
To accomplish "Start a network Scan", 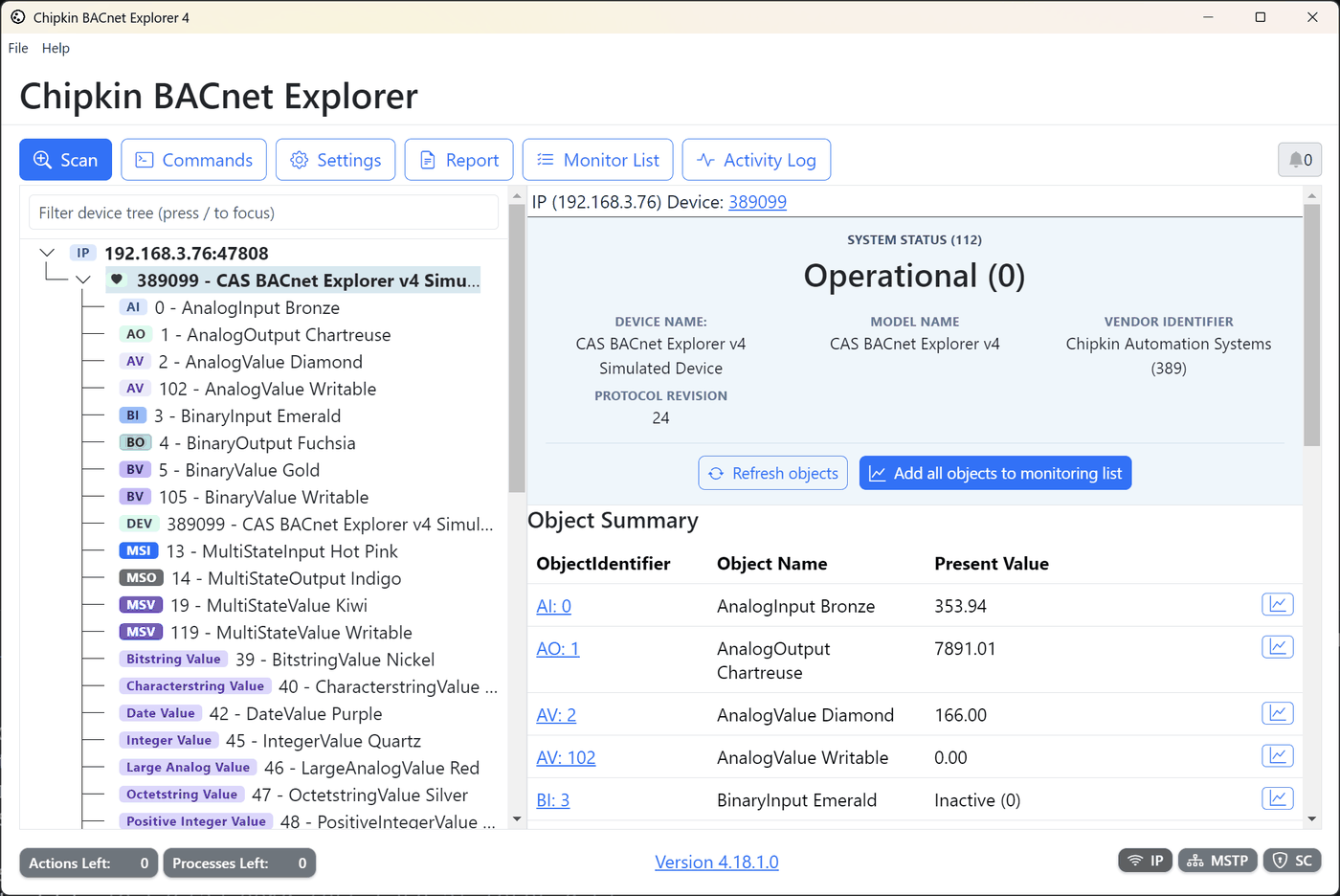I will click(x=66, y=160).
